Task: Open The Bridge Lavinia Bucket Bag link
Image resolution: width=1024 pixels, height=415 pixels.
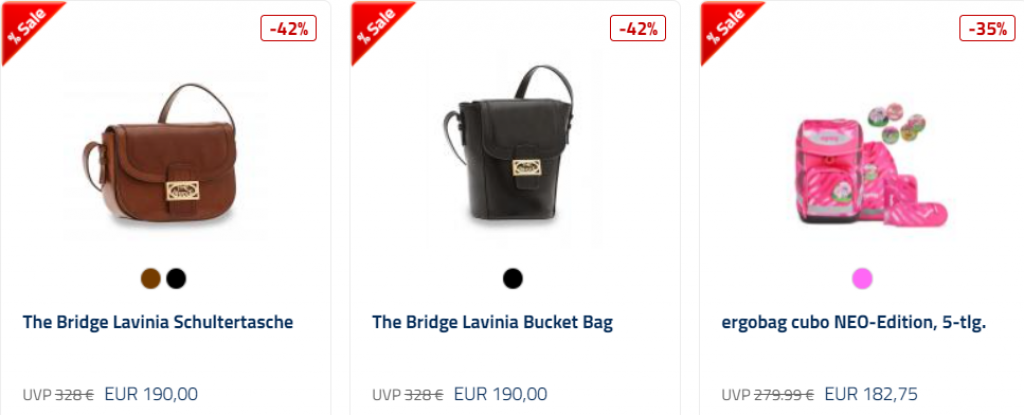Action: click(x=492, y=322)
